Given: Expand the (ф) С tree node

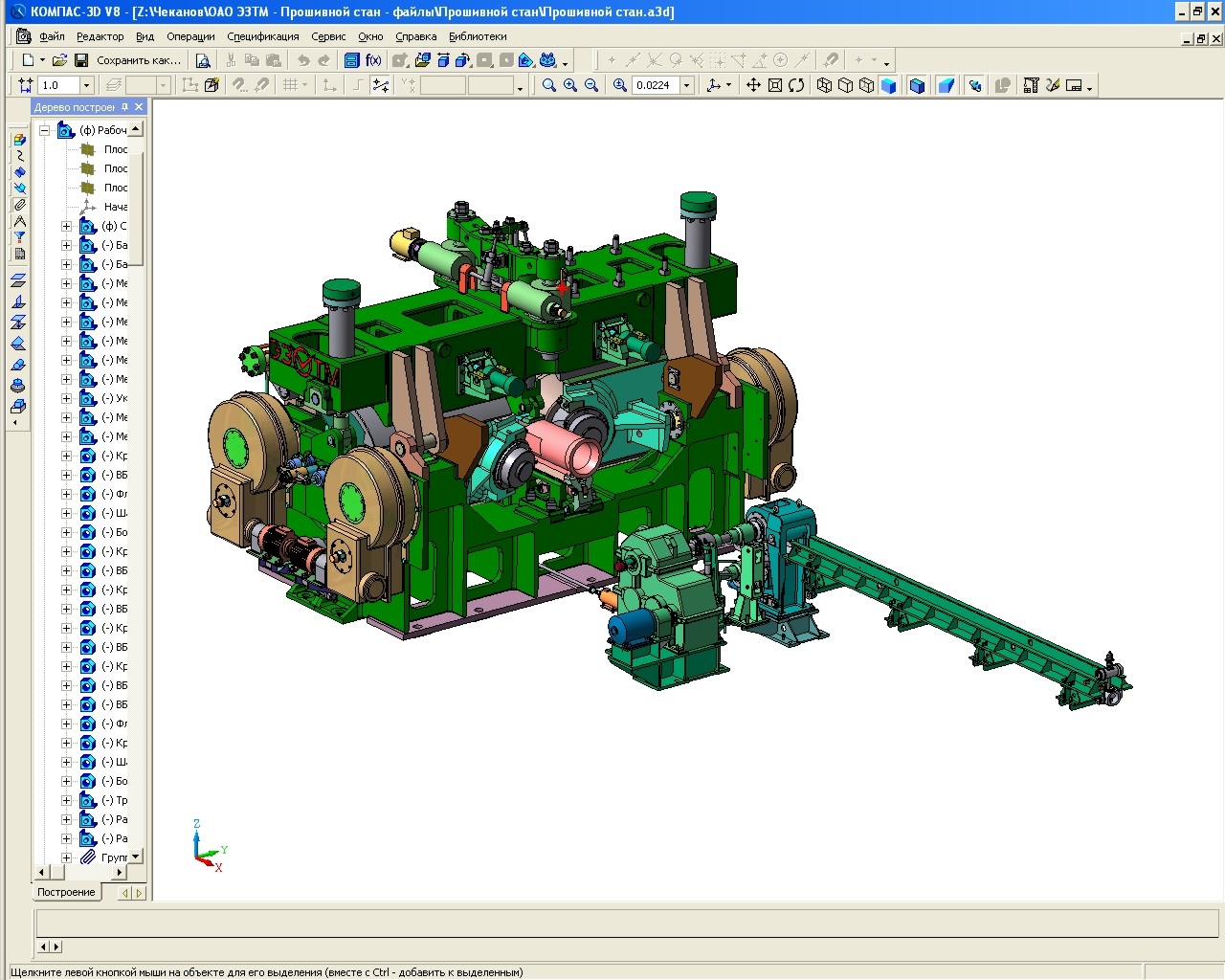Looking at the screenshot, I should [x=66, y=226].
